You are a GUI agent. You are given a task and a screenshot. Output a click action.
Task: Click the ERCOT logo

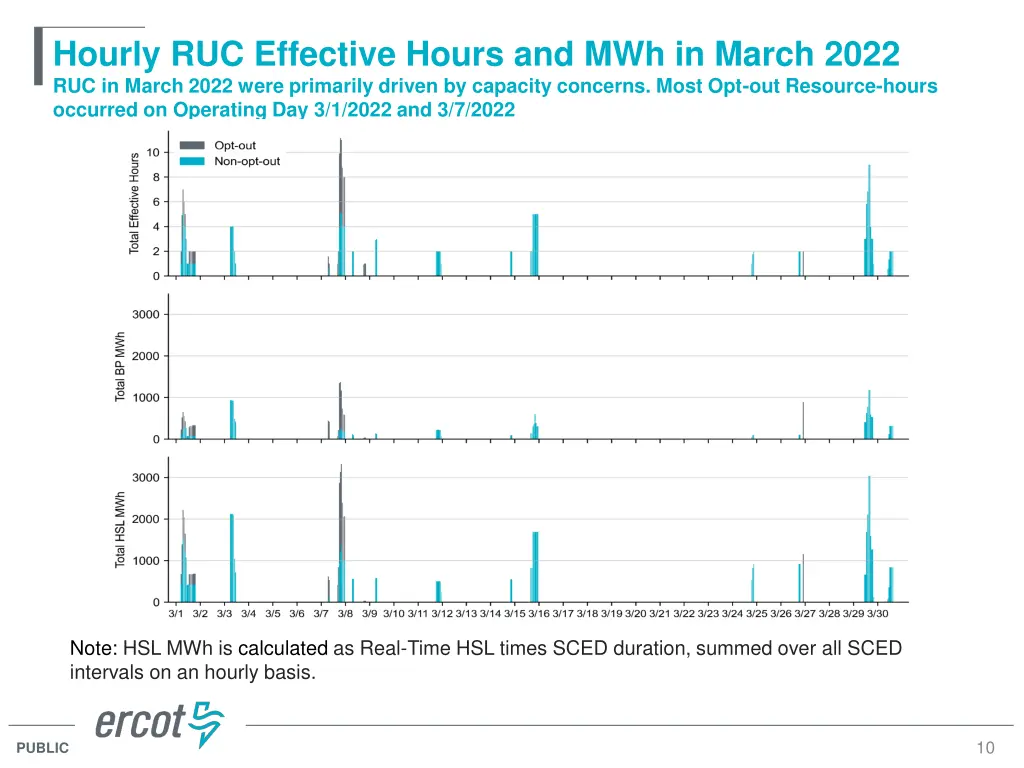(159, 724)
